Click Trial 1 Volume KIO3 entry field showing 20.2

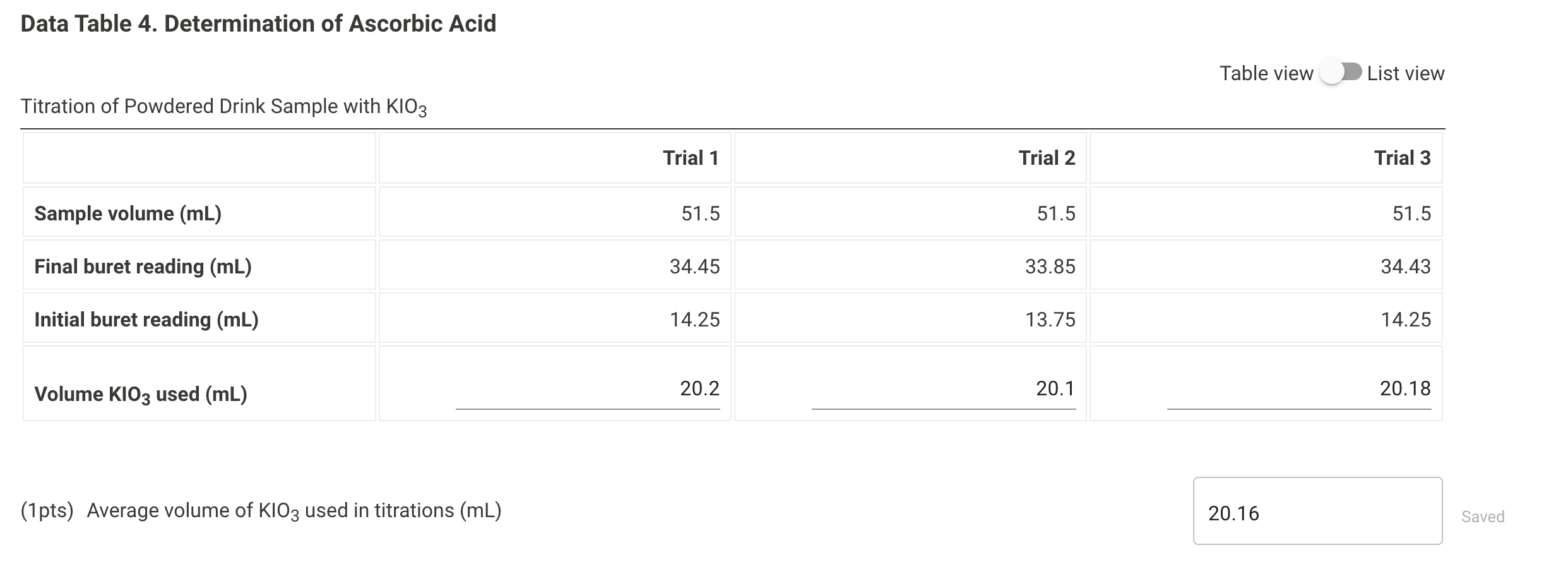(x=587, y=390)
